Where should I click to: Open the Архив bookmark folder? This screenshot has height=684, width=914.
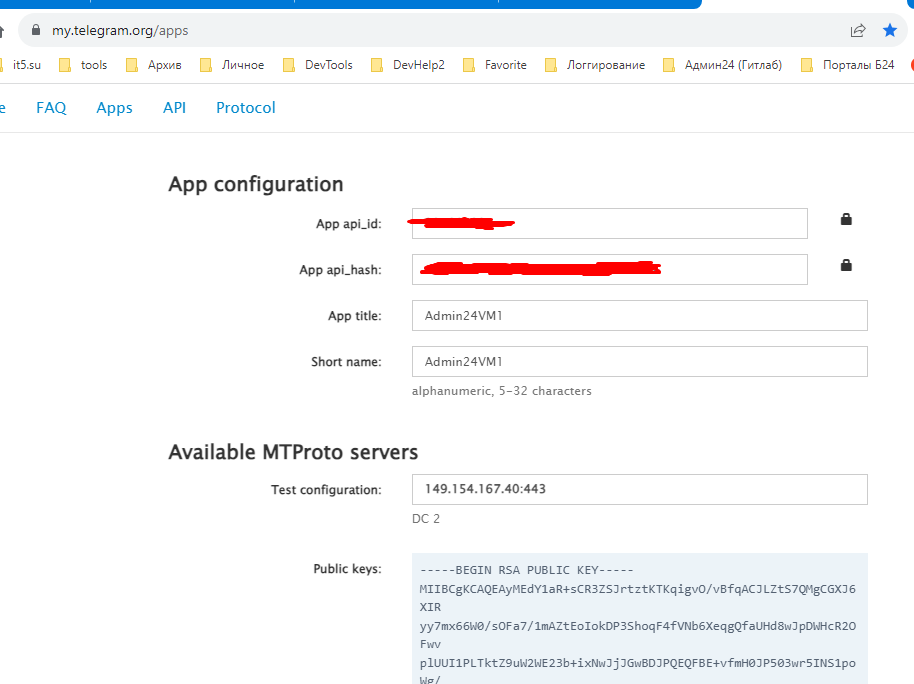(154, 65)
